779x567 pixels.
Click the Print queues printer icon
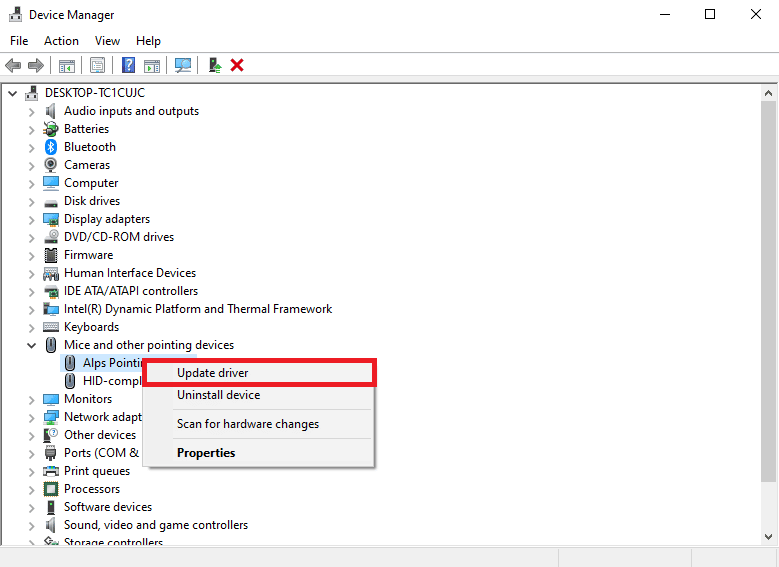[x=51, y=471]
